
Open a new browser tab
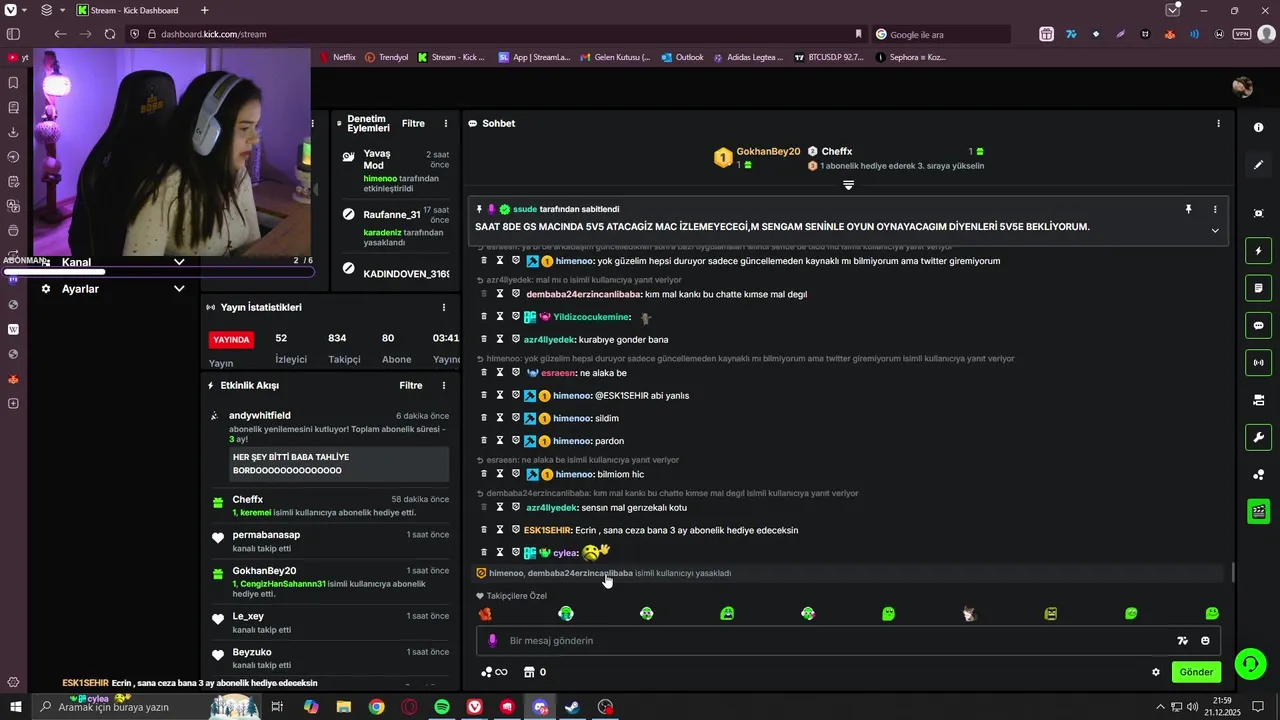205,10
